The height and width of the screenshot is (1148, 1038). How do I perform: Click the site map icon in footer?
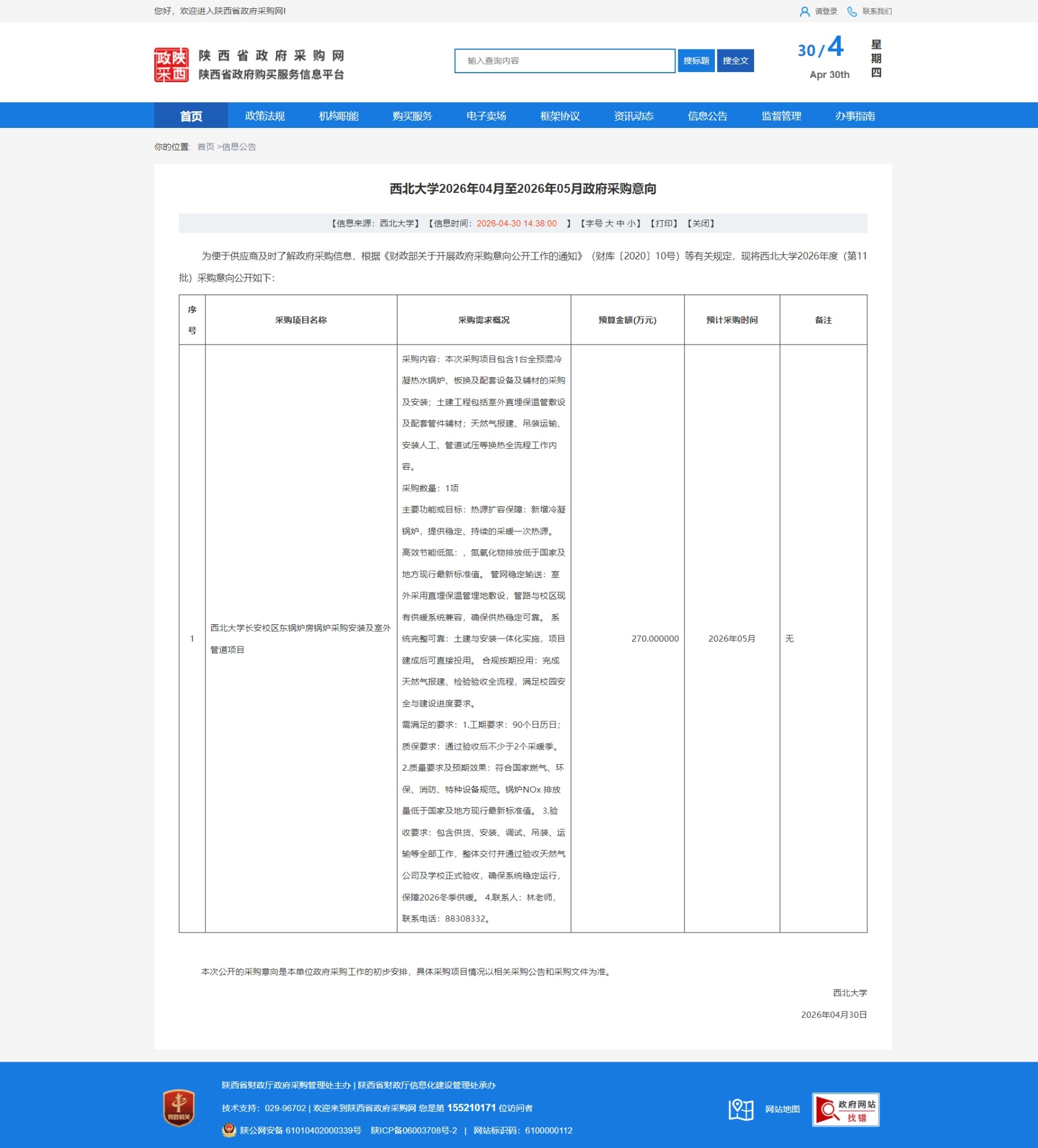click(x=740, y=1109)
